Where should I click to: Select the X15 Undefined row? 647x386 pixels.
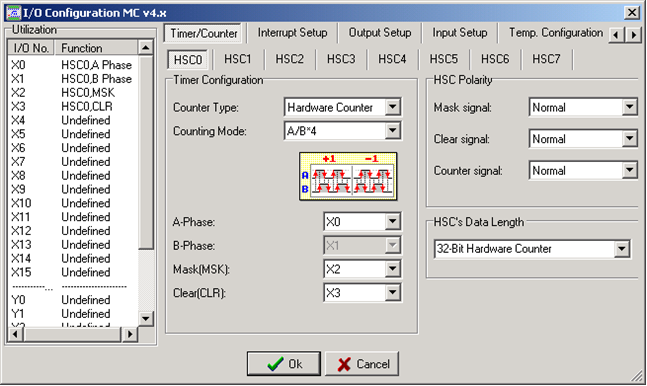[73, 272]
